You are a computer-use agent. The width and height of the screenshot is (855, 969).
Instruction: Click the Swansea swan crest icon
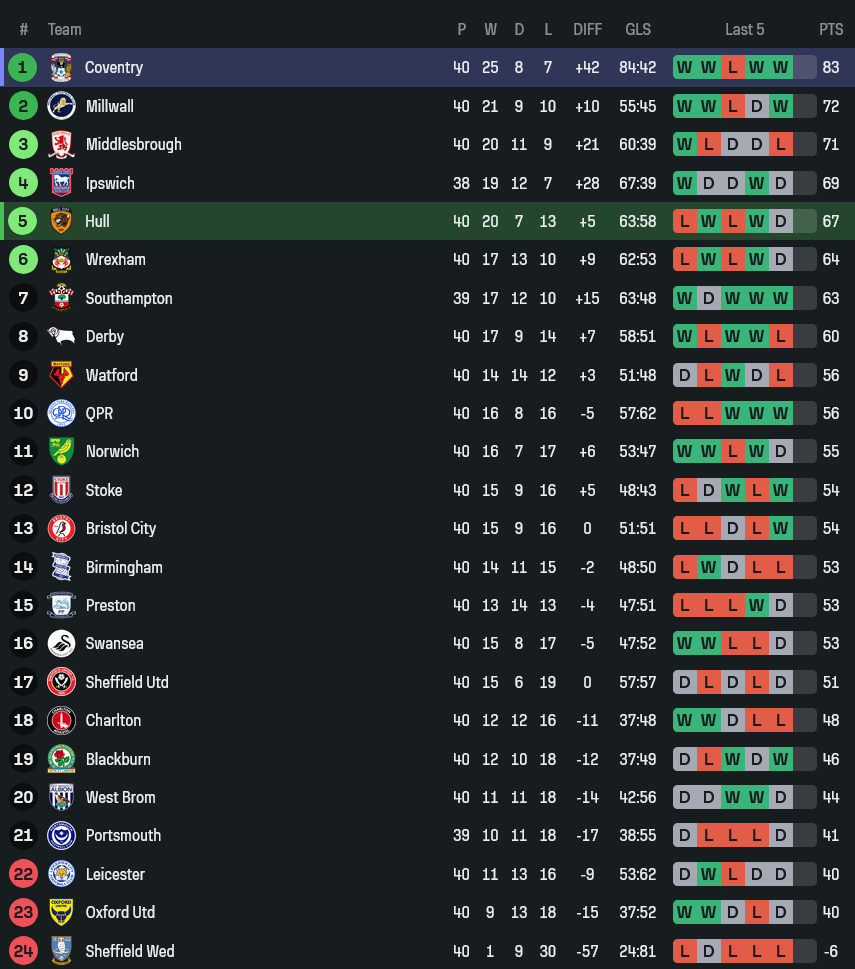click(x=61, y=643)
